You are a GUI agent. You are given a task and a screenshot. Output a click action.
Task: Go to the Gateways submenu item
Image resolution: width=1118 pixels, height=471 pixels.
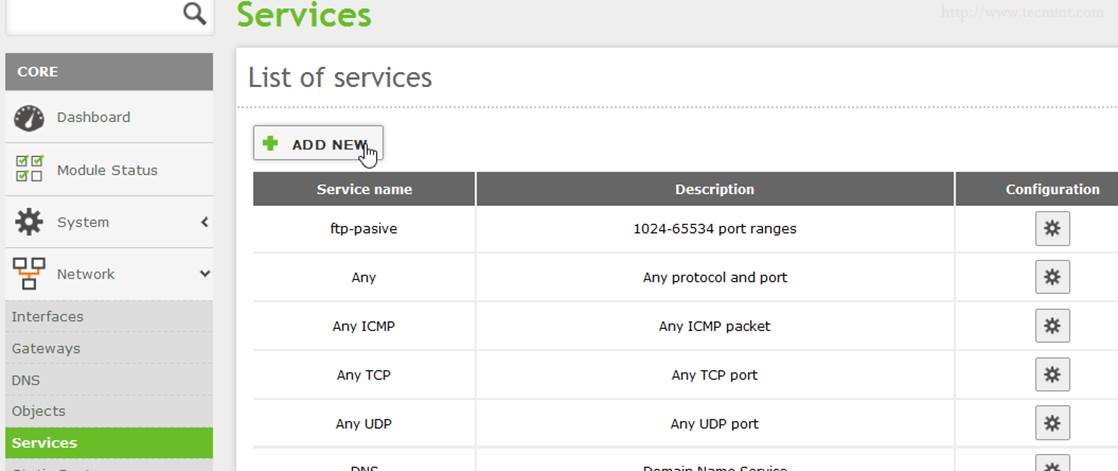[x=46, y=349]
